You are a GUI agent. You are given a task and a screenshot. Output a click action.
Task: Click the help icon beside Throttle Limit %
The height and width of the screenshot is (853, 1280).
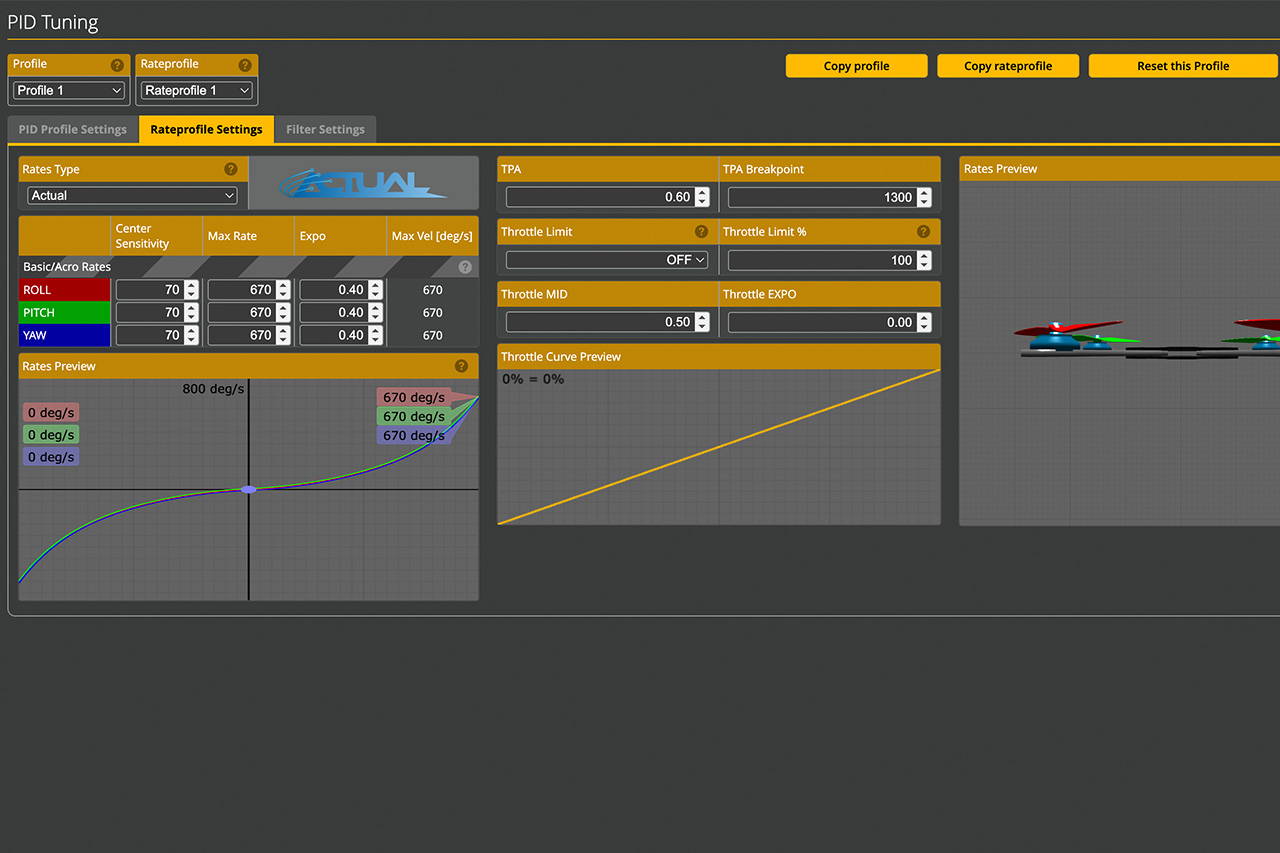click(923, 231)
